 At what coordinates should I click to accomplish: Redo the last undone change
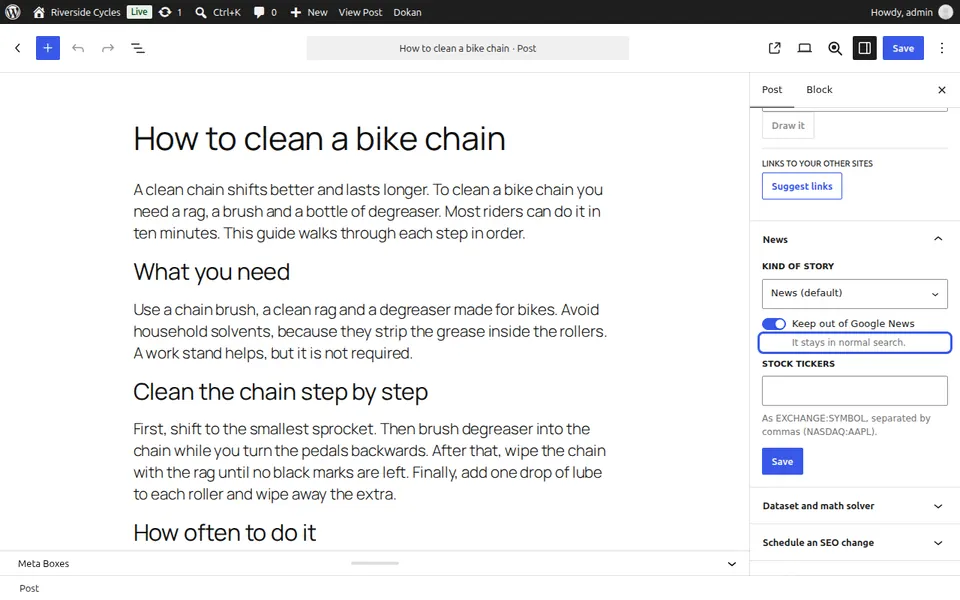point(108,48)
